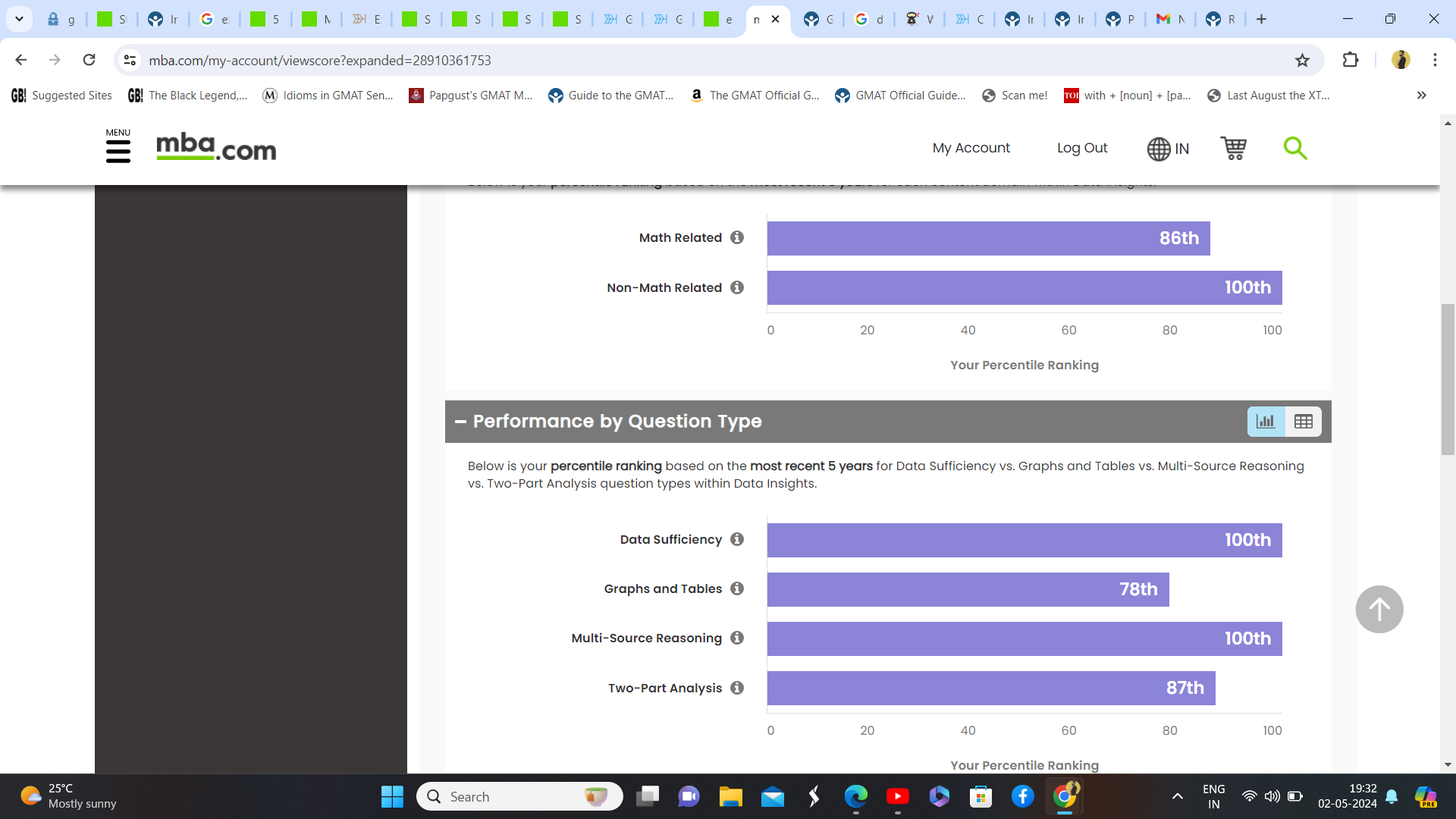Open the My Account menu item
This screenshot has width=1456, height=819.
tap(971, 148)
